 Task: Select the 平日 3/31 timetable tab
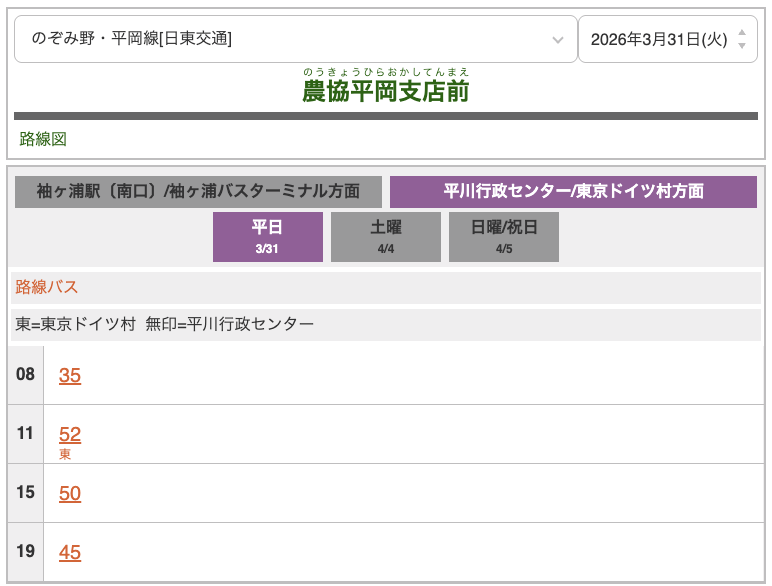(267, 236)
